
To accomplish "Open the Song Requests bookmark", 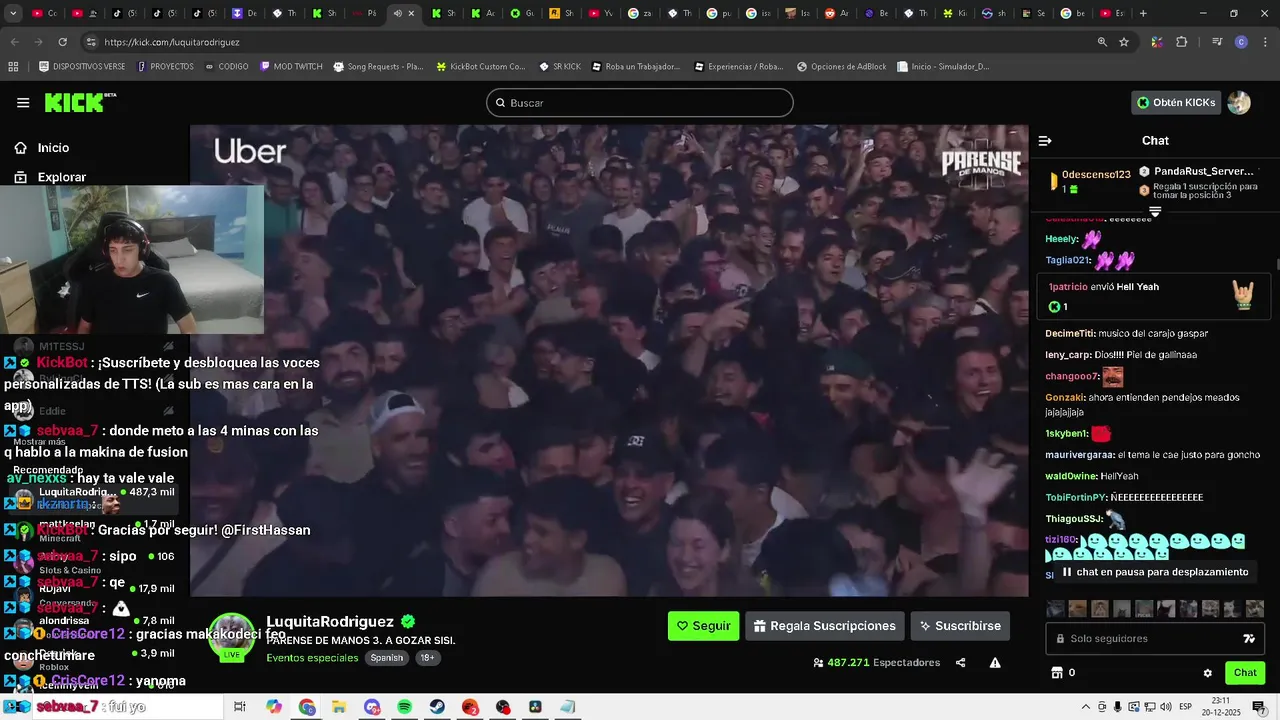I will pyautogui.click(x=378, y=67).
